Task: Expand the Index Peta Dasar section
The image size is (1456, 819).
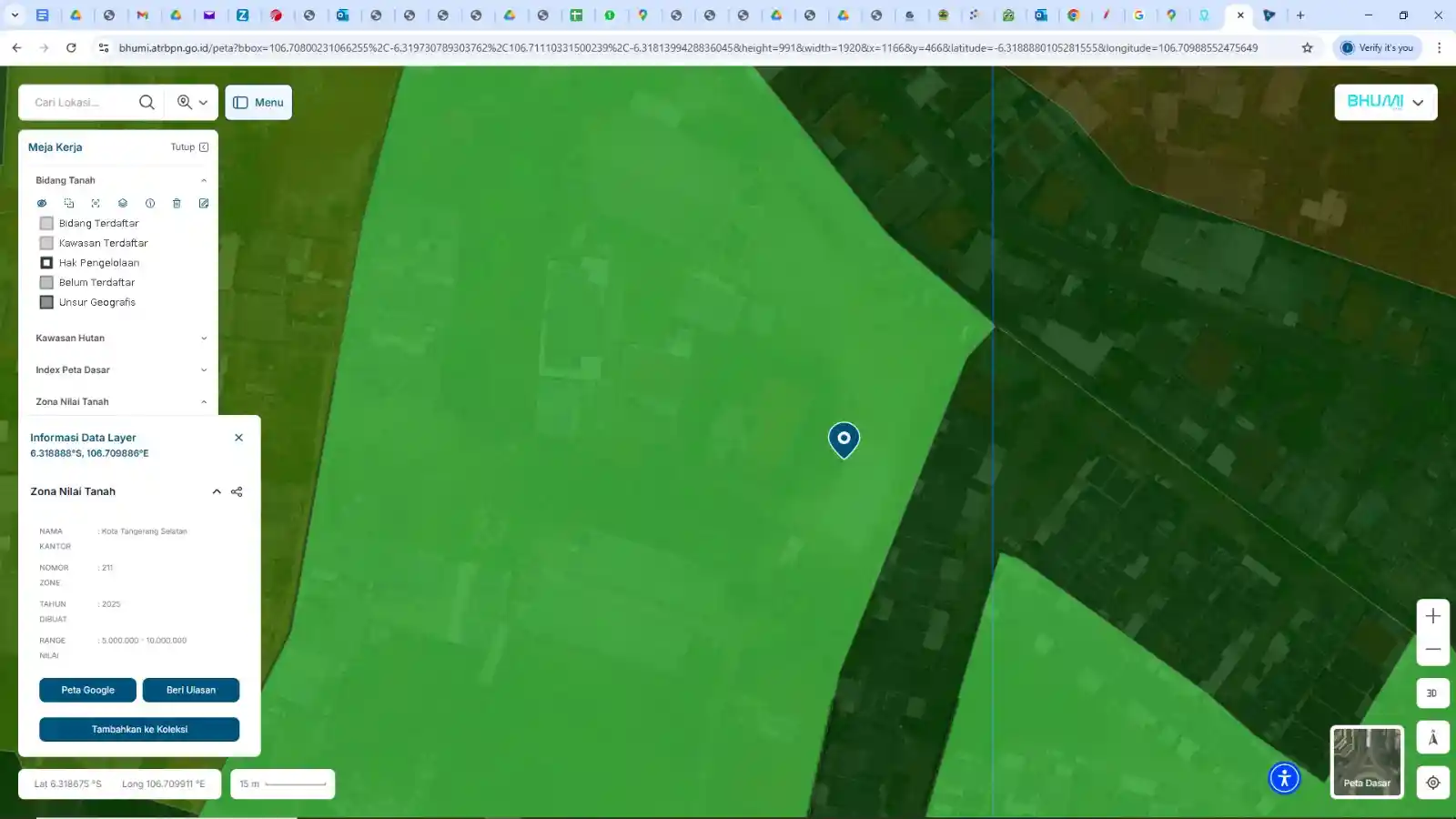Action: [203, 370]
